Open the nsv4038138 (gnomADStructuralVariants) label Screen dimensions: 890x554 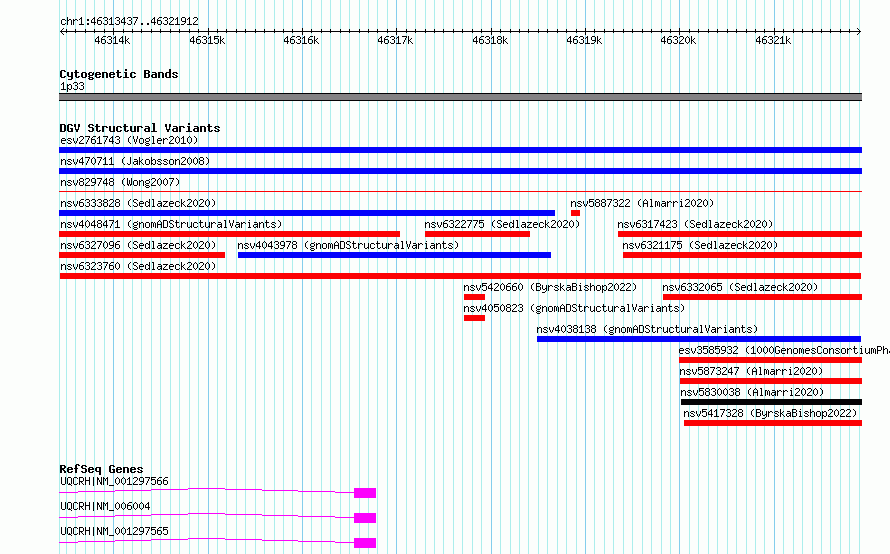[648, 329]
